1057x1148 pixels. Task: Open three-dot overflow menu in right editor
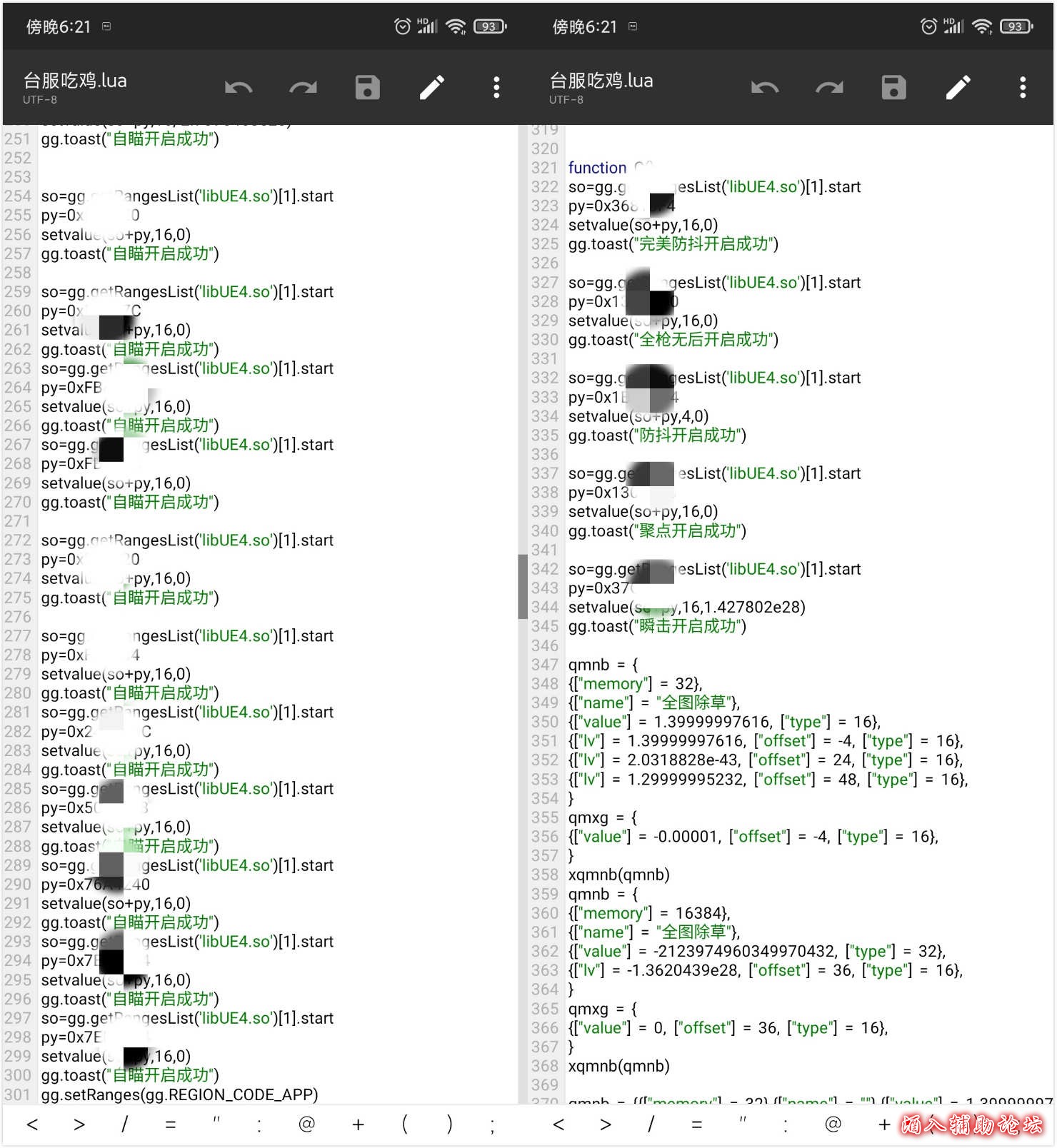pos(1023,88)
